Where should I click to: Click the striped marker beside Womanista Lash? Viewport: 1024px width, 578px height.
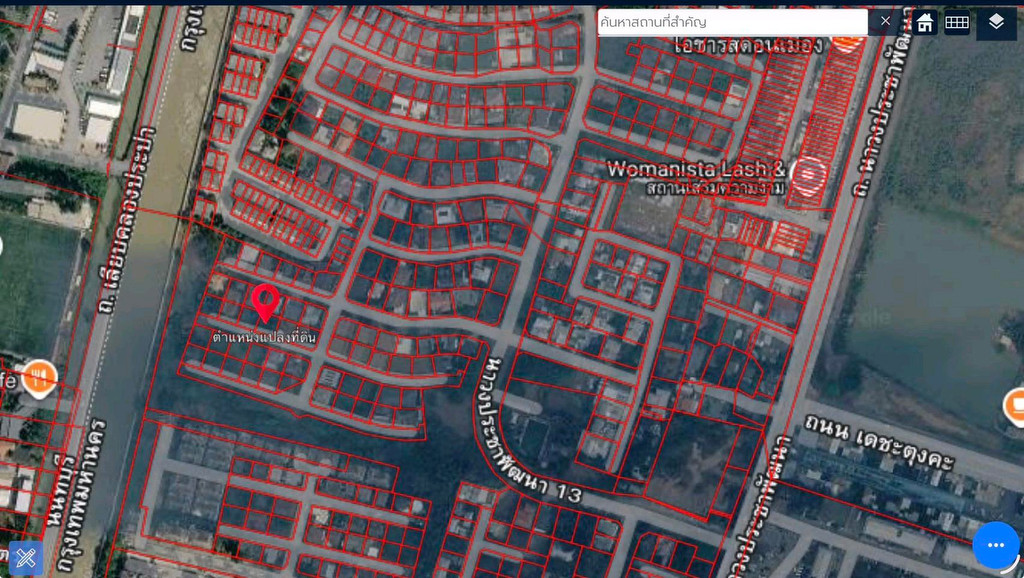pyautogui.click(x=808, y=175)
